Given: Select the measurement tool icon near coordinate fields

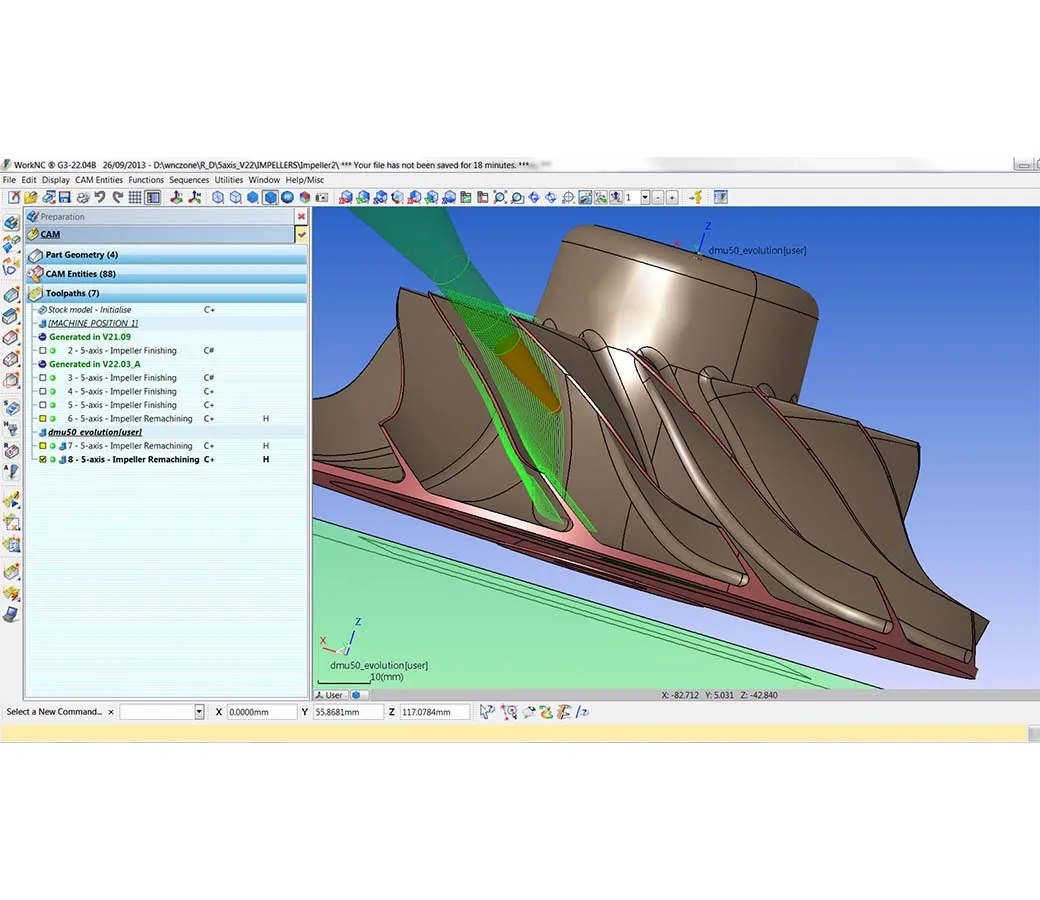Looking at the screenshot, I should 510,711.
